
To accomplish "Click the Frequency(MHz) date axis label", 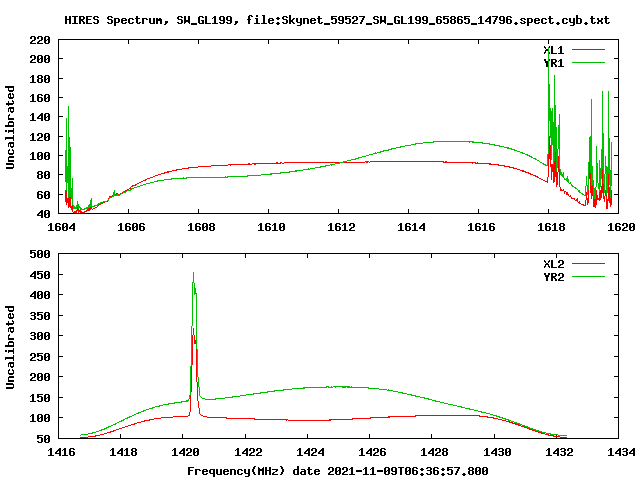I will point(338,471).
